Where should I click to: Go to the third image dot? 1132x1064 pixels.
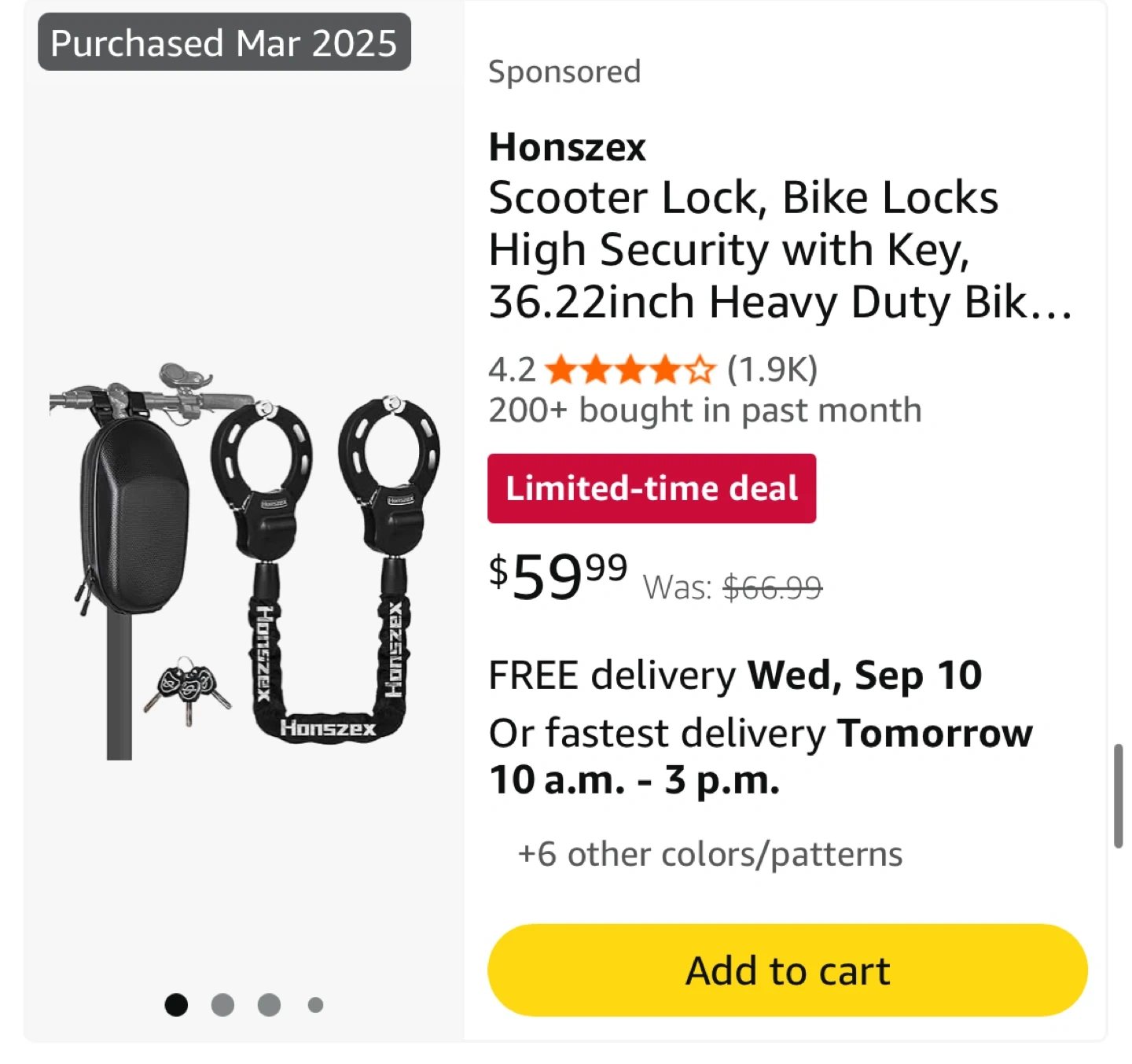[269, 1004]
